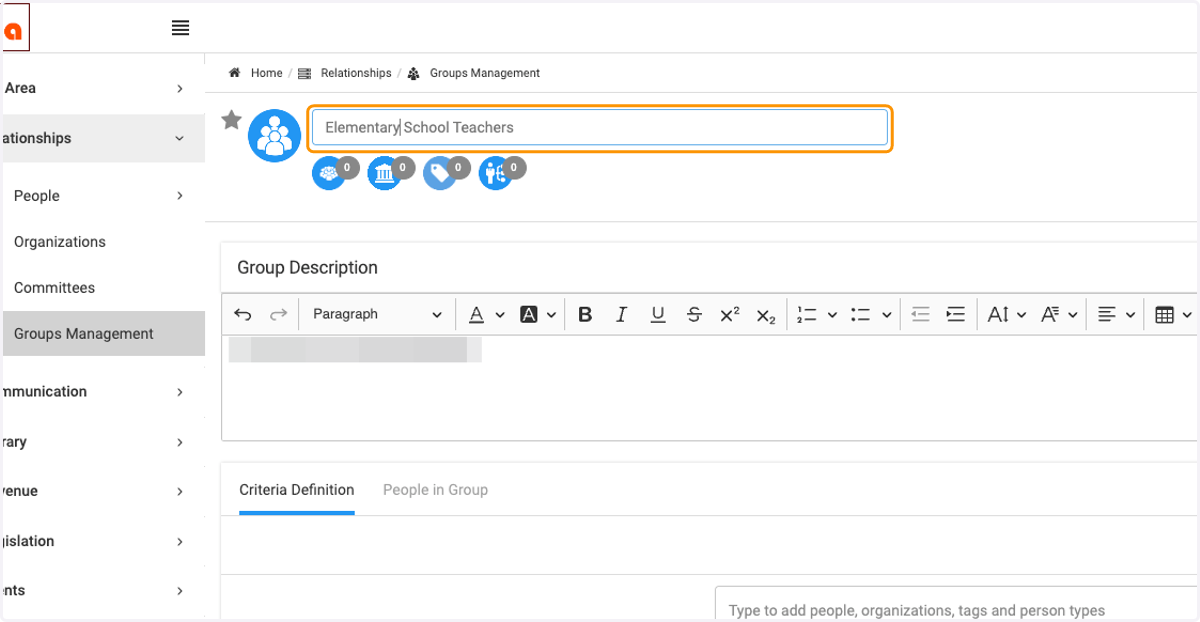Collapse the Relationships sidebar section
Screen dimensions: 1200x622
[x=102, y=138]
